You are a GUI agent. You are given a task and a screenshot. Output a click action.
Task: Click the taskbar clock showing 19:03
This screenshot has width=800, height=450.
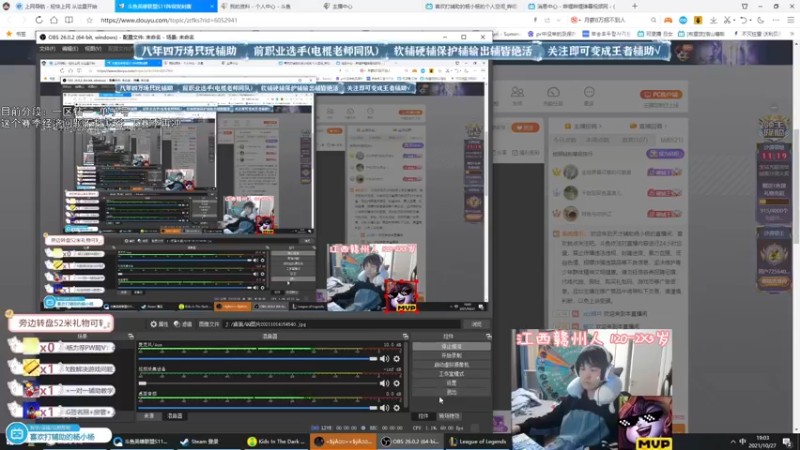(762, 441)
